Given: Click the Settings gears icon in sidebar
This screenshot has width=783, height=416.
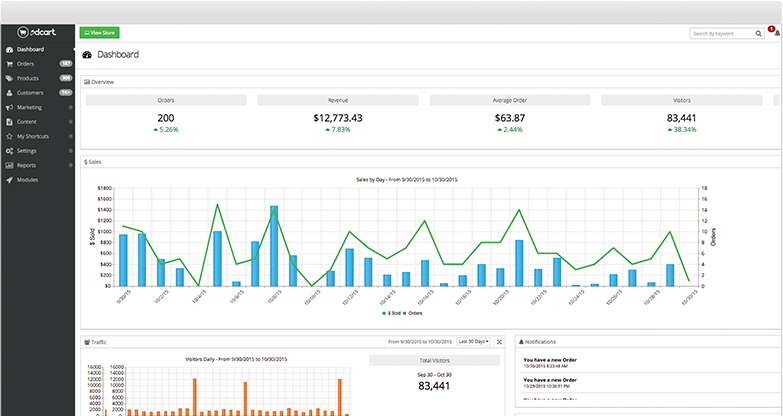Looking at the screenshot, I should coord(9,150).
